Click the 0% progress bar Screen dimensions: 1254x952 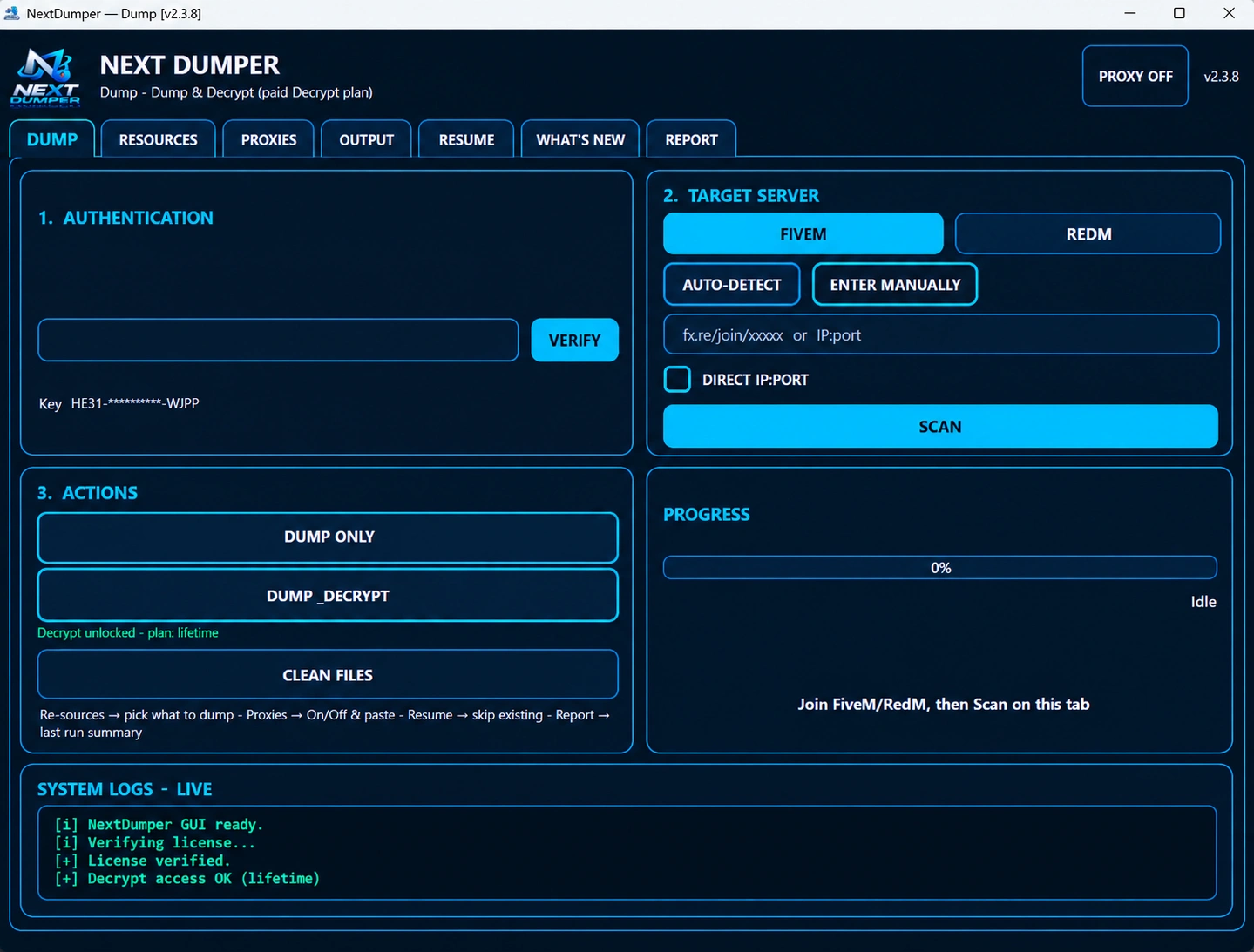point(940,567)
